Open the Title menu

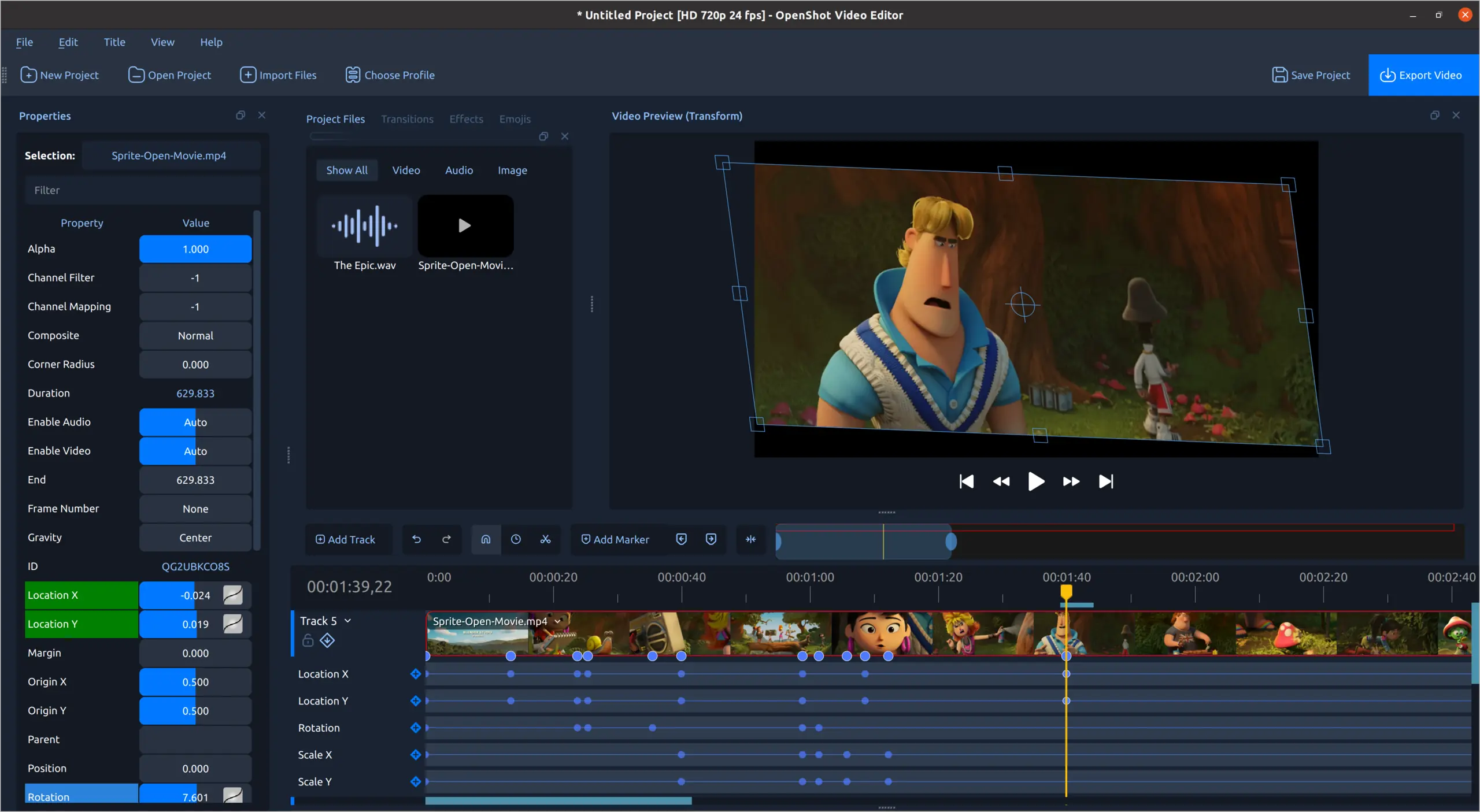coord(114,42)
